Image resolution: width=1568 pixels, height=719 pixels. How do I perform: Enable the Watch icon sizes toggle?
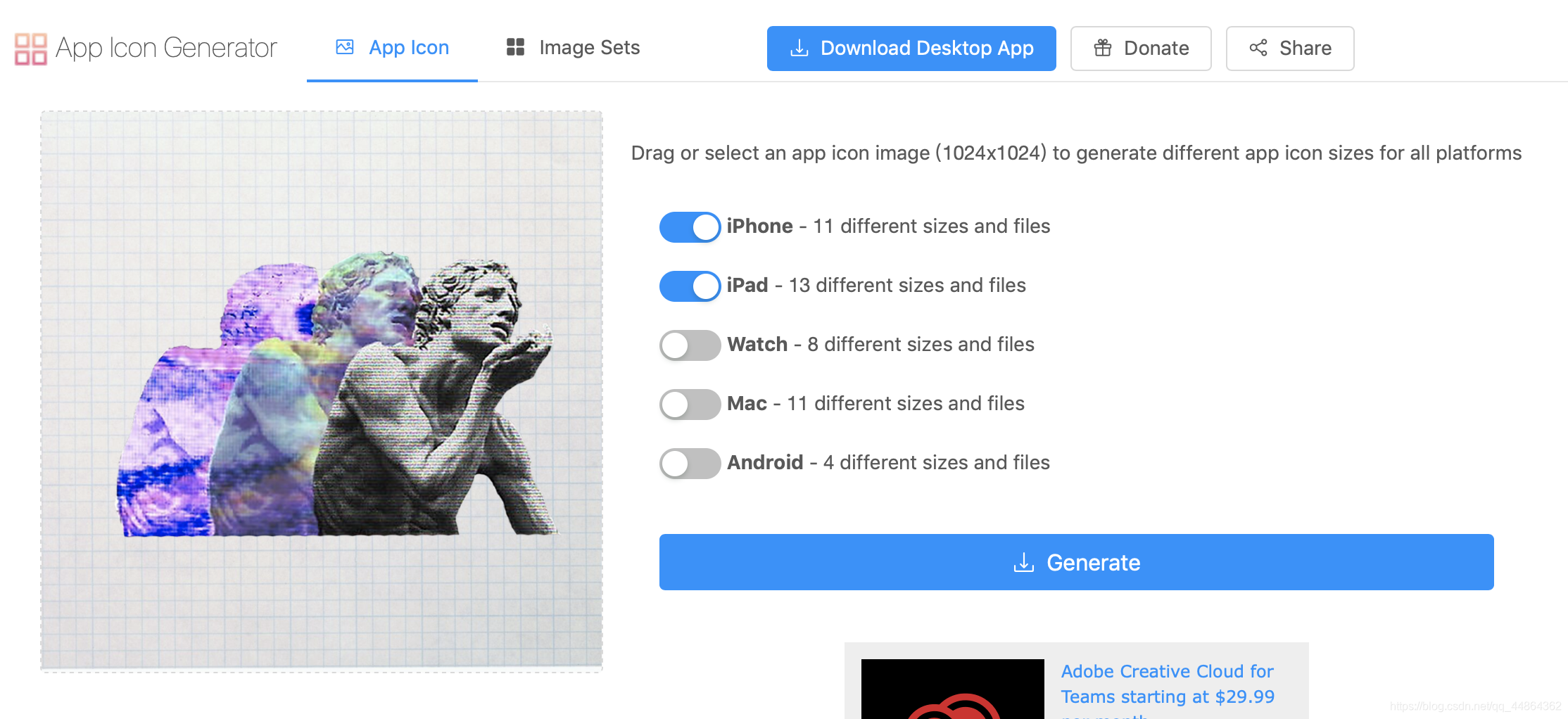pyautogui.click(x=690, y=345)
